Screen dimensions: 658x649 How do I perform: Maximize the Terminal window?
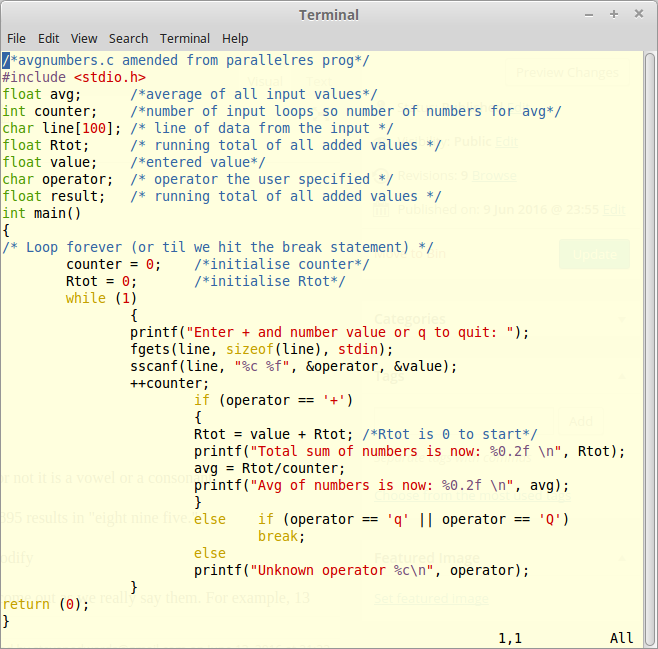pos(613,14)
